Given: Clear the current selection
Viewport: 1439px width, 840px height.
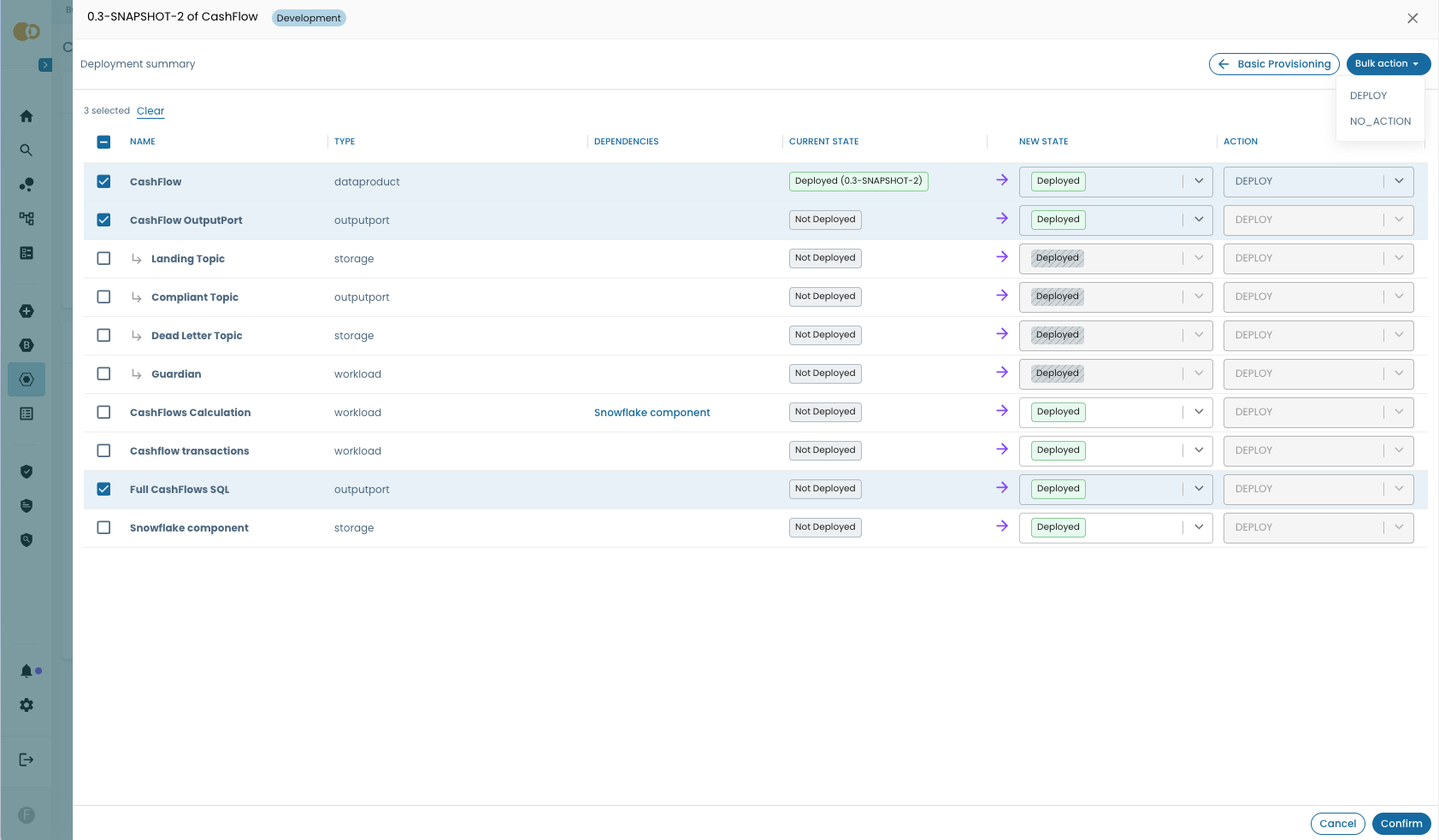Looking at the screenshot, I should pos(150,111).
